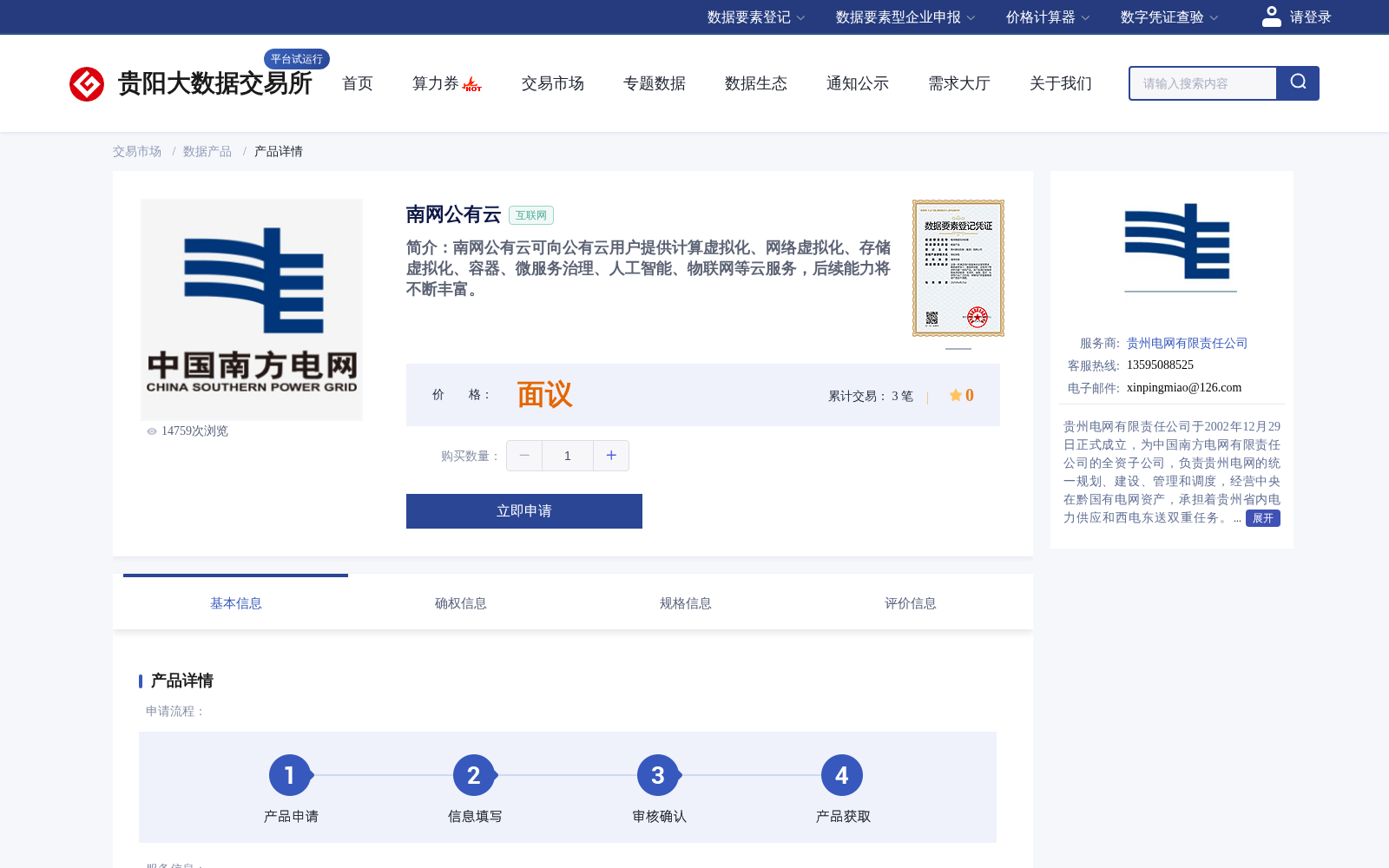Click the search magnifier button
The width and height of the screenshot is (1389, 868).
point(1298,83)
